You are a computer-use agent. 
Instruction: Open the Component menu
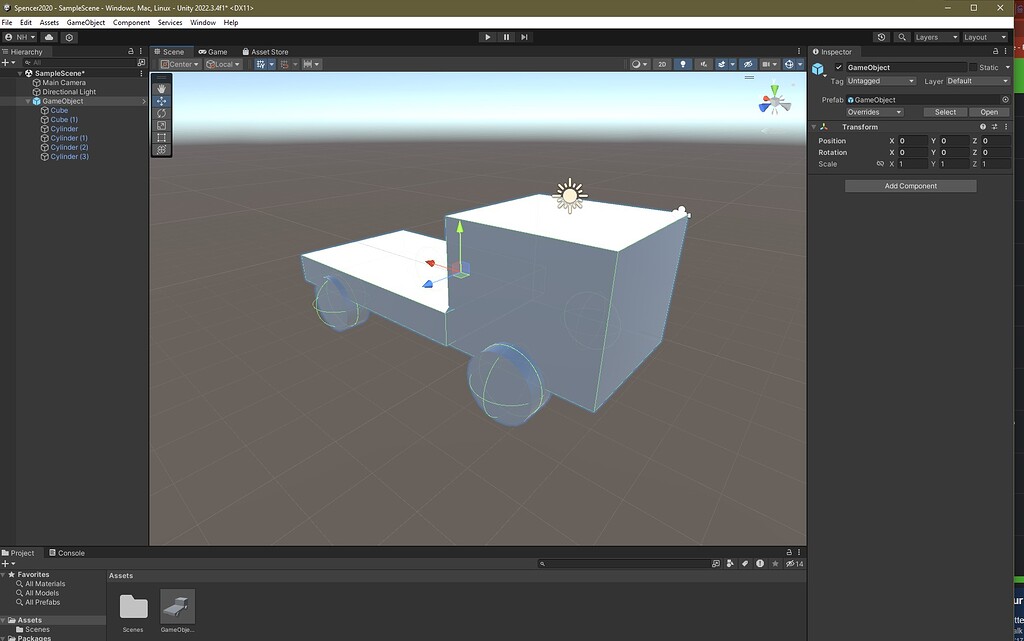[131, 22]
